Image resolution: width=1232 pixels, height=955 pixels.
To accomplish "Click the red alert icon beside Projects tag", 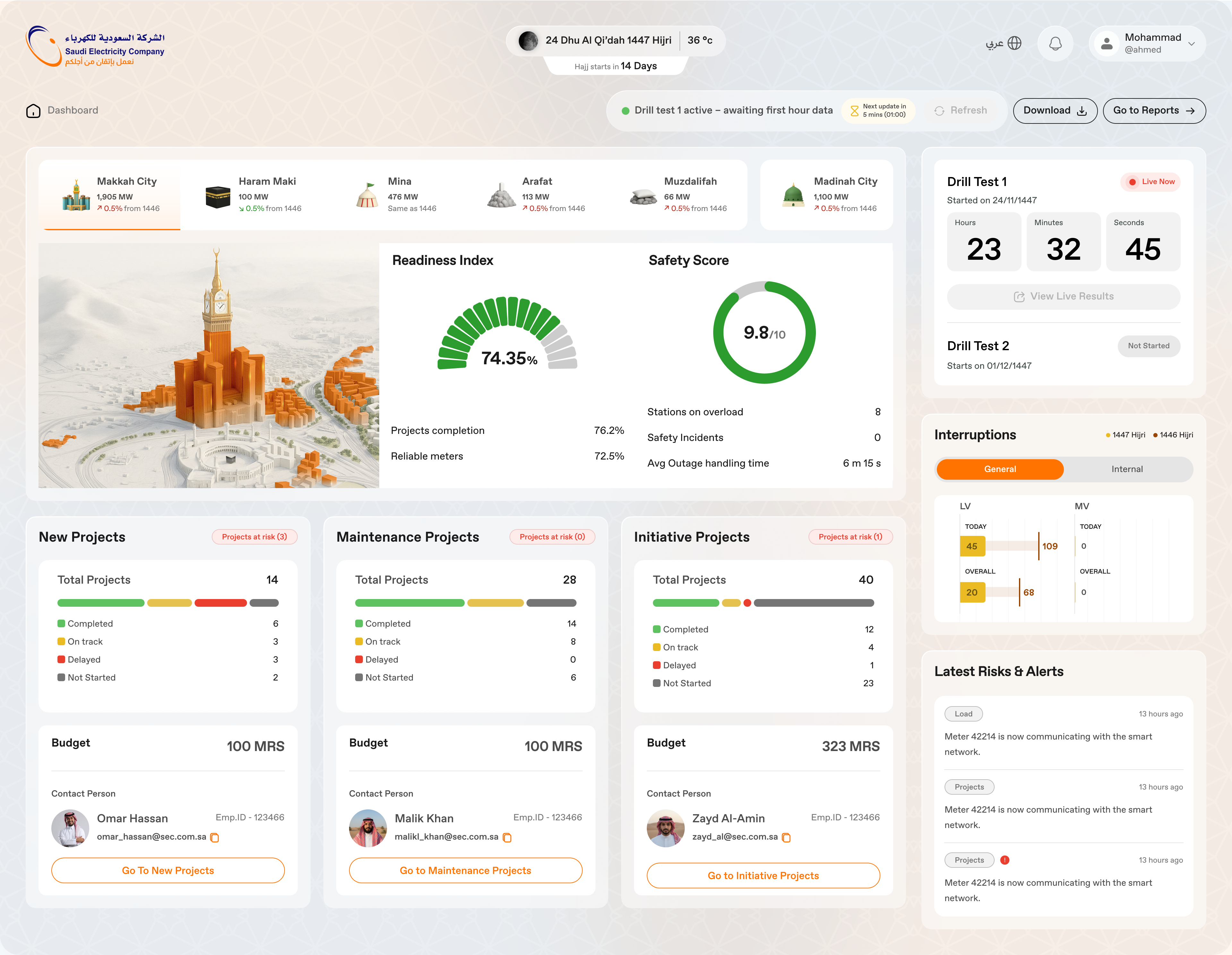I will click(x=1005, y=860).
